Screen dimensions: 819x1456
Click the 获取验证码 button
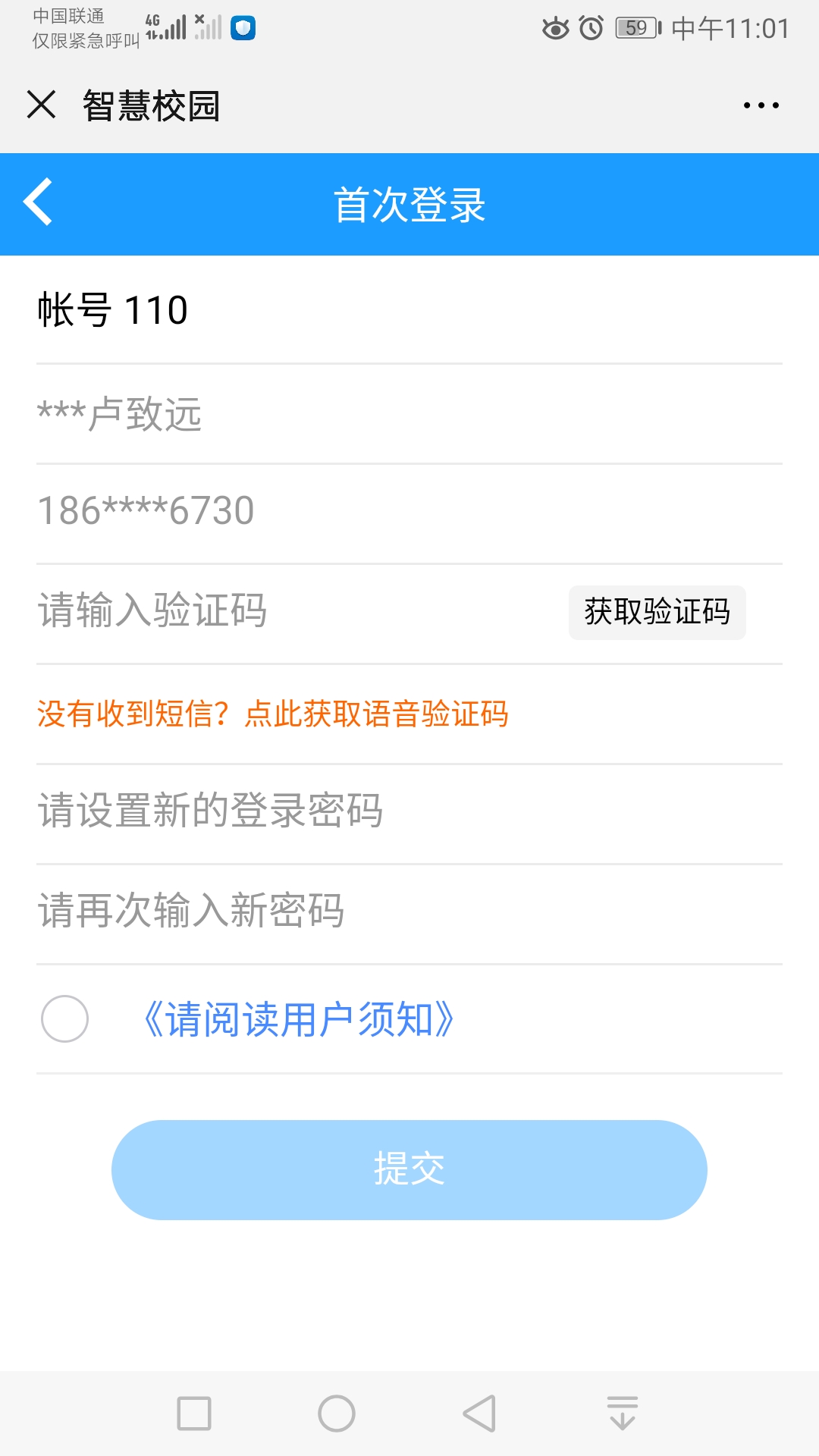click(657, 612)
